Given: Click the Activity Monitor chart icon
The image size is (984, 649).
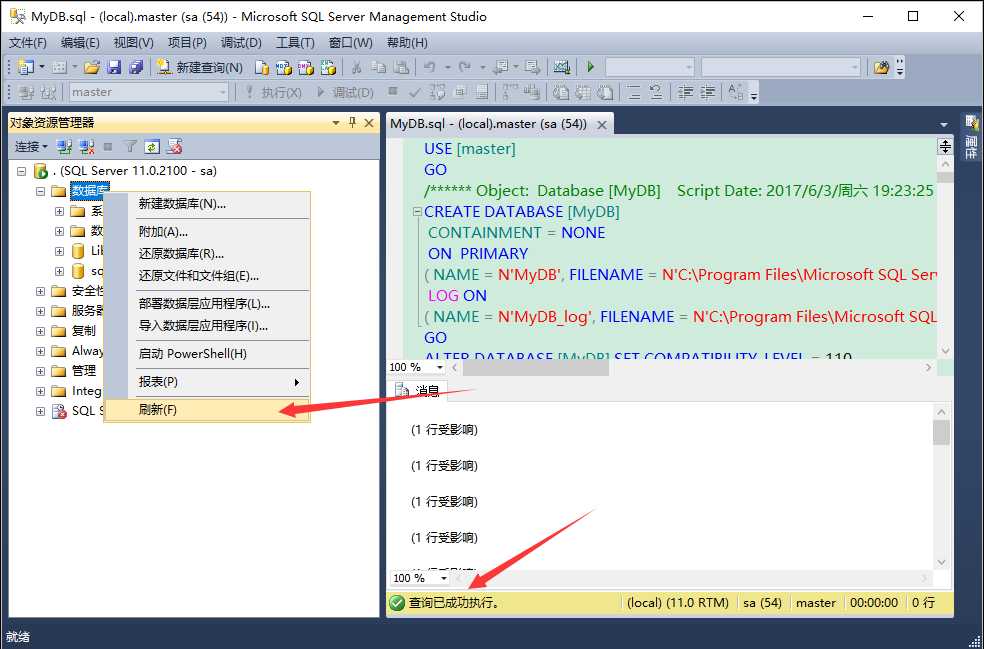Looking at the screenshot, I should (562, 67).
